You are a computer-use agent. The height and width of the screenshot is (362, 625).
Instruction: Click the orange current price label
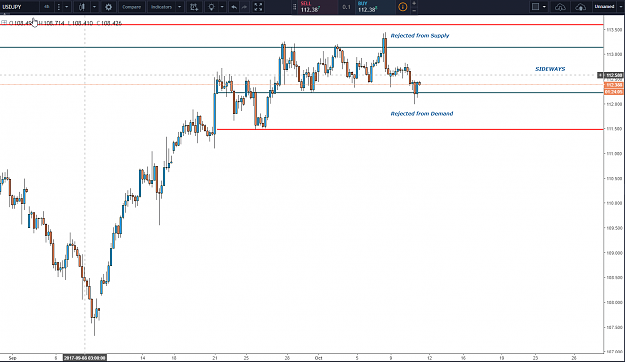pos(613,85)
